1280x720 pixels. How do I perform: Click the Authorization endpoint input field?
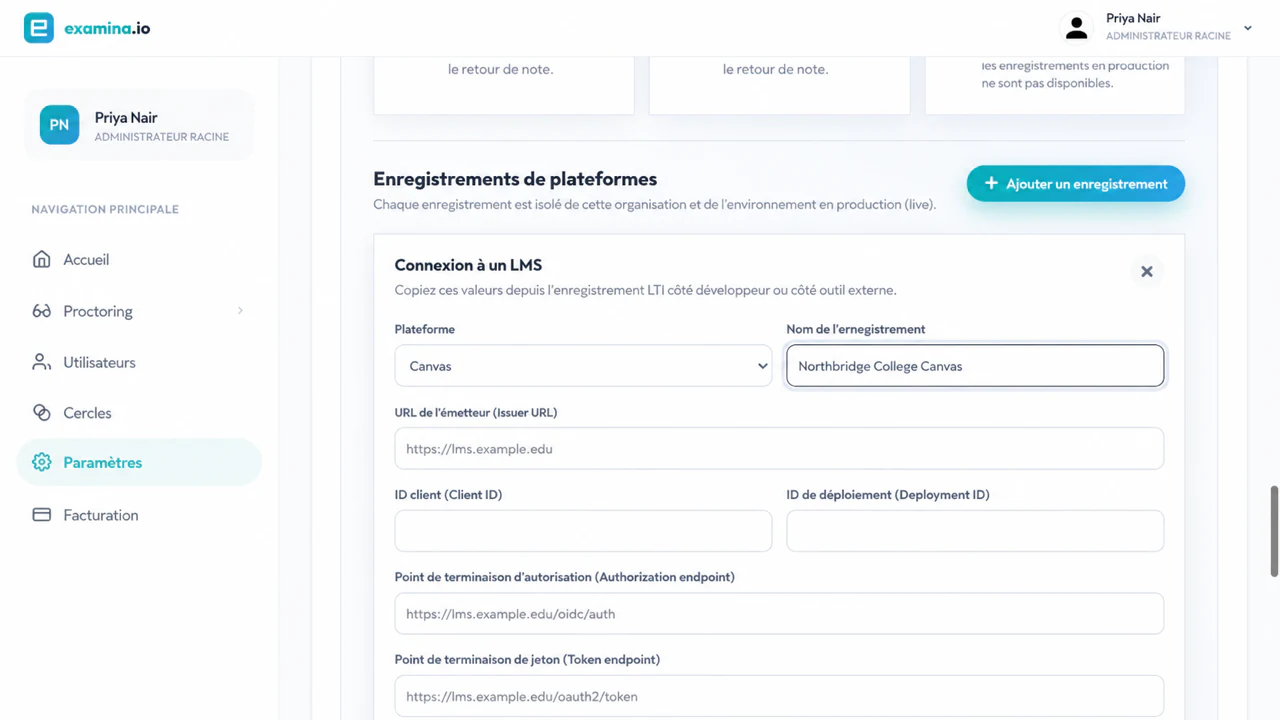pyautogui.click(x=779, y=614)
